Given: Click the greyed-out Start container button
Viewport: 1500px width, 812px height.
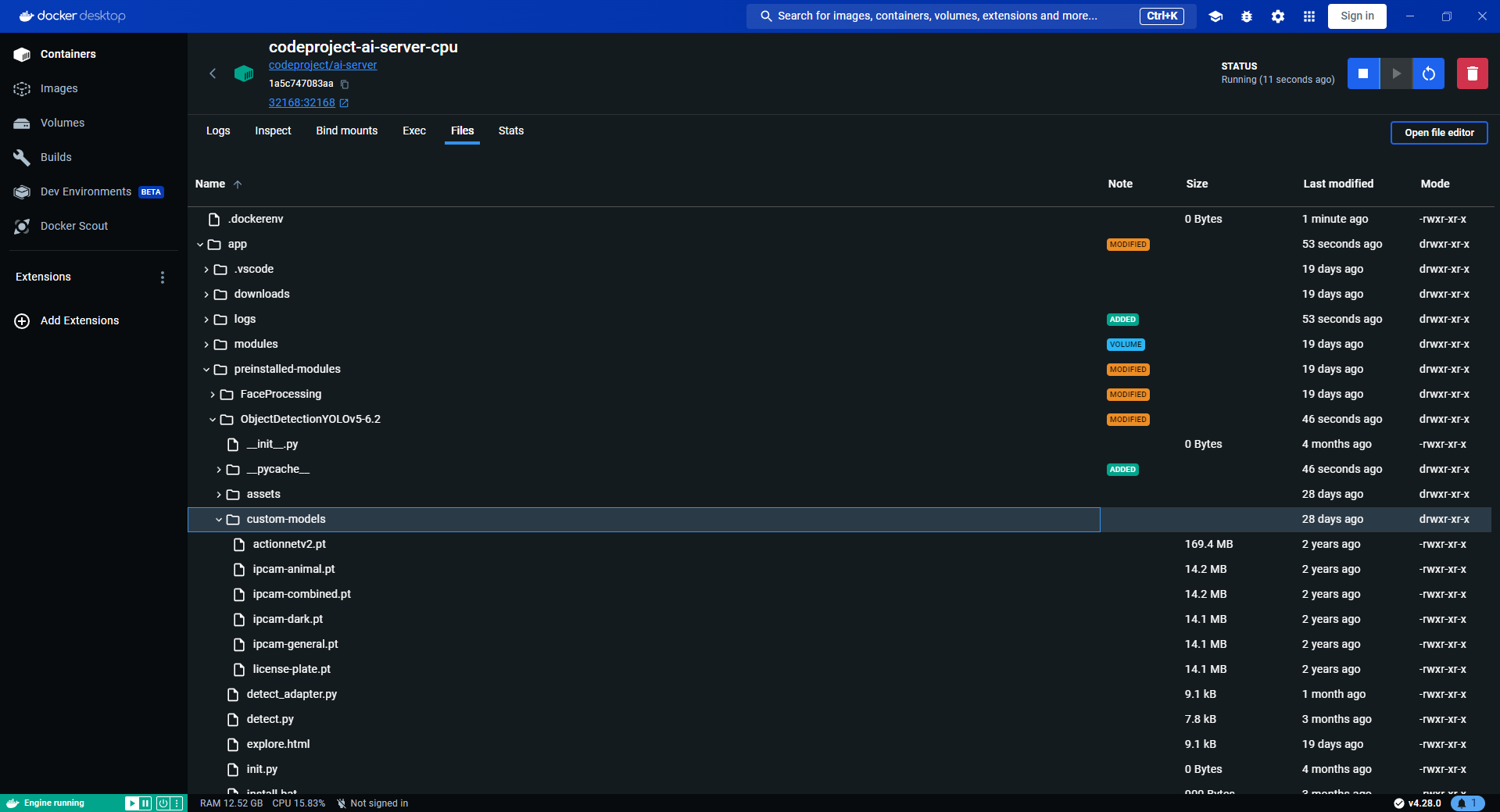Looking at the screenshot, I should point(1396,73).
